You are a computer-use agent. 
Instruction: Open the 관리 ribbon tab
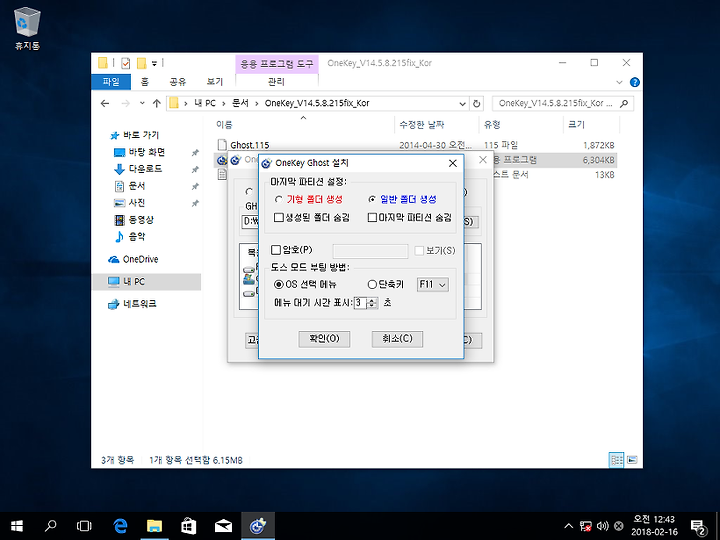(276, 82)
